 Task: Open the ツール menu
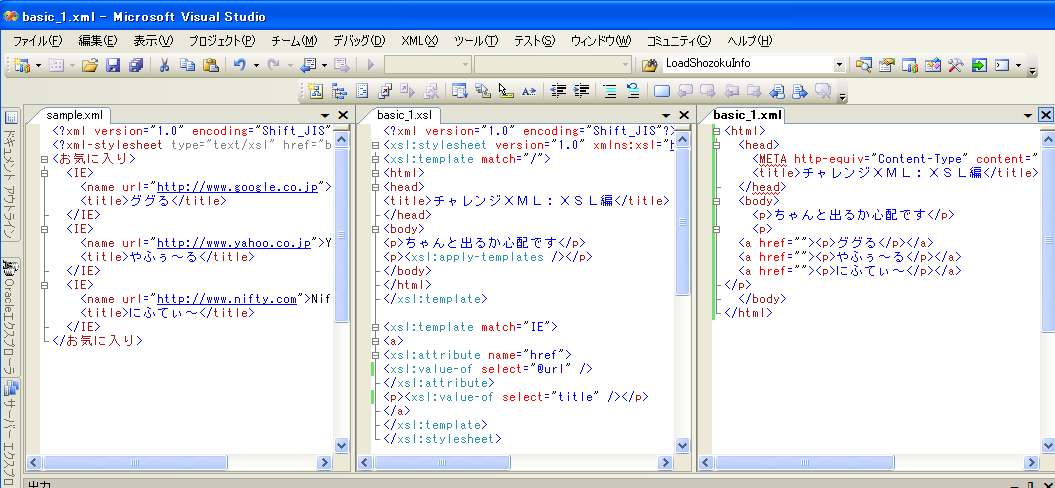pos(476,40)
